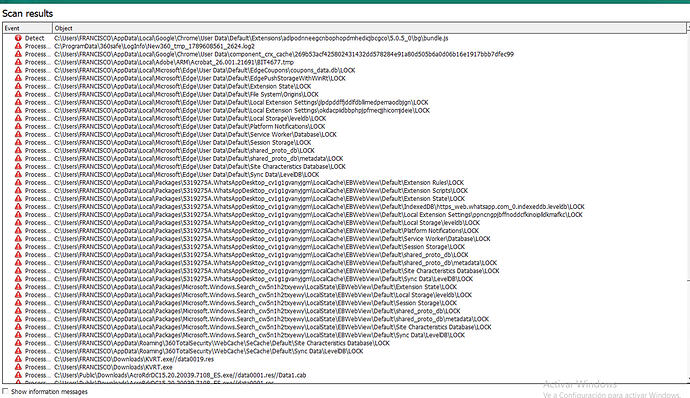Sort by the Object column header

369,28
